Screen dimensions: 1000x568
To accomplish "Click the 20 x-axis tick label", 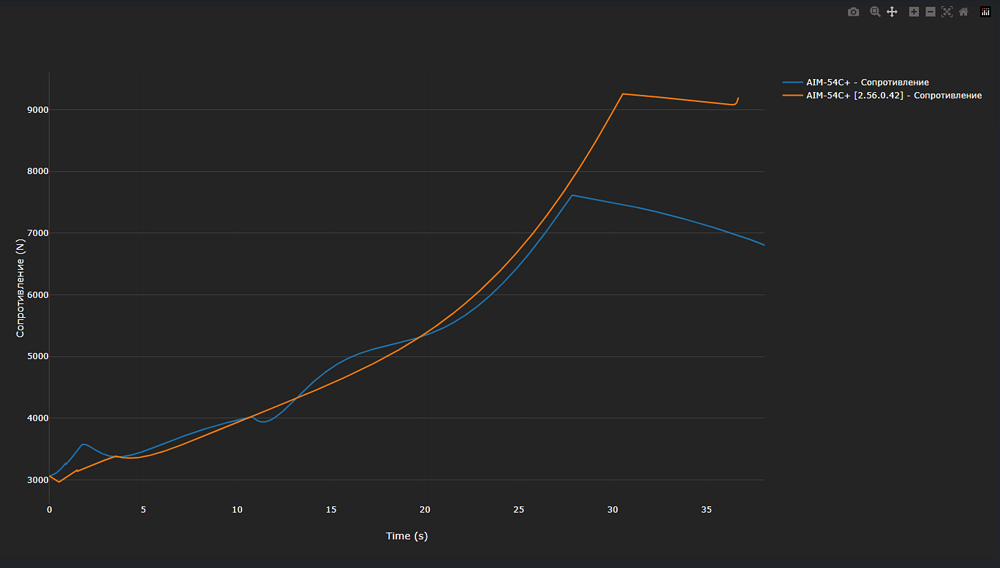I will (425, 510).
